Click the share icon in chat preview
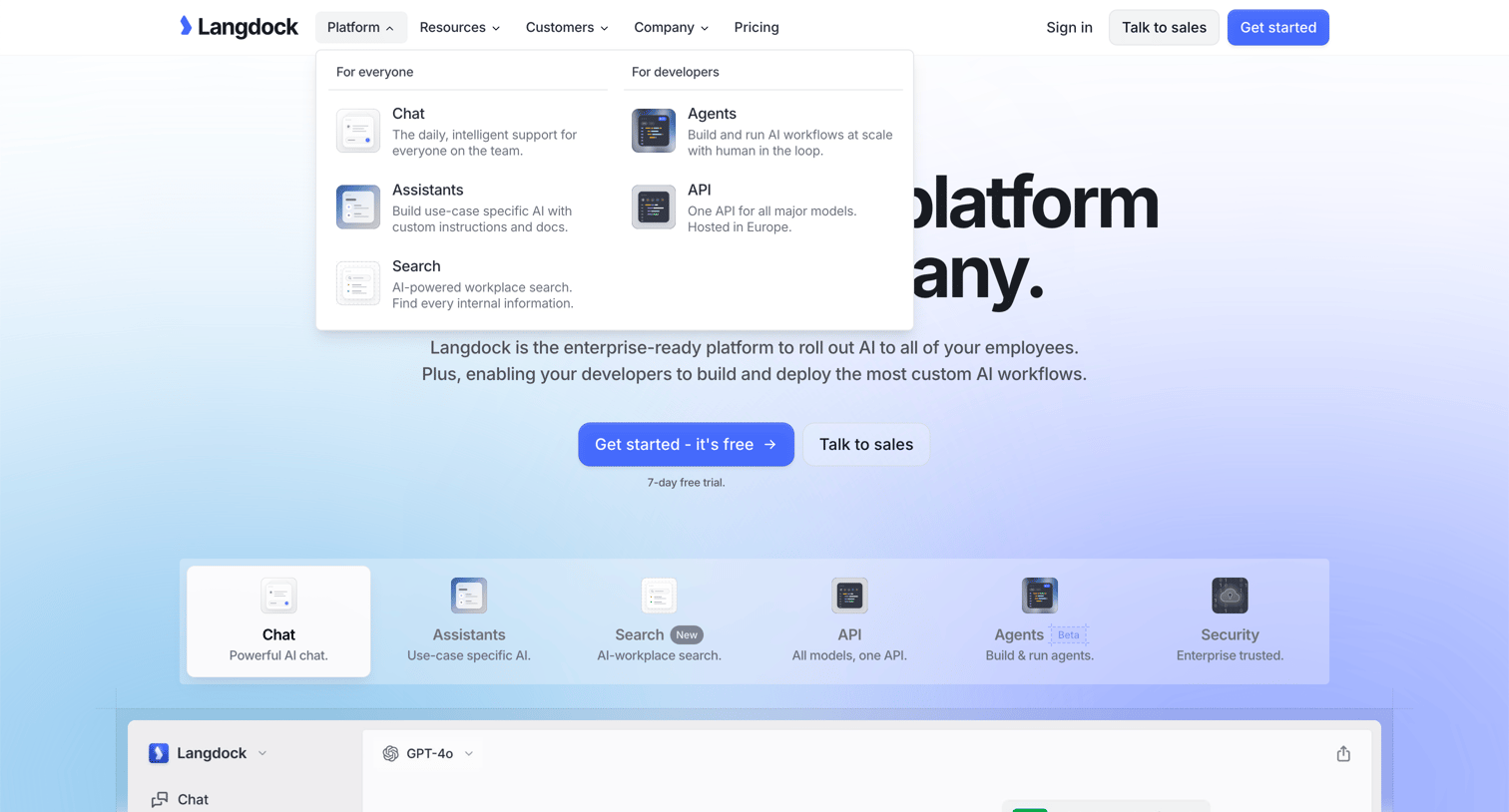The image size is (1509, 812). (x=1343, y=753)
